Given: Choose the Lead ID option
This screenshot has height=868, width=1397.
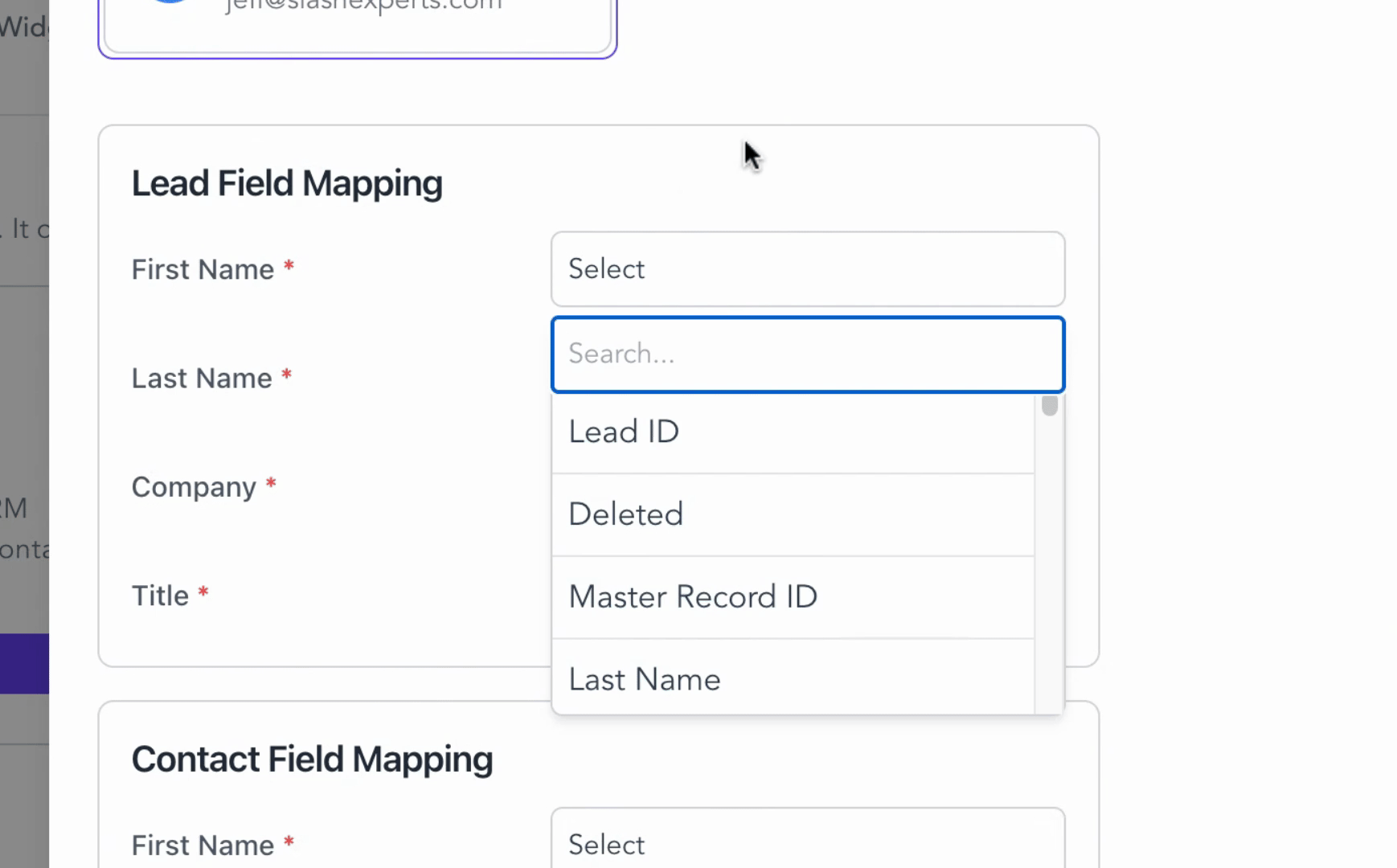Looking at the screenshot, I should [792, 432].
